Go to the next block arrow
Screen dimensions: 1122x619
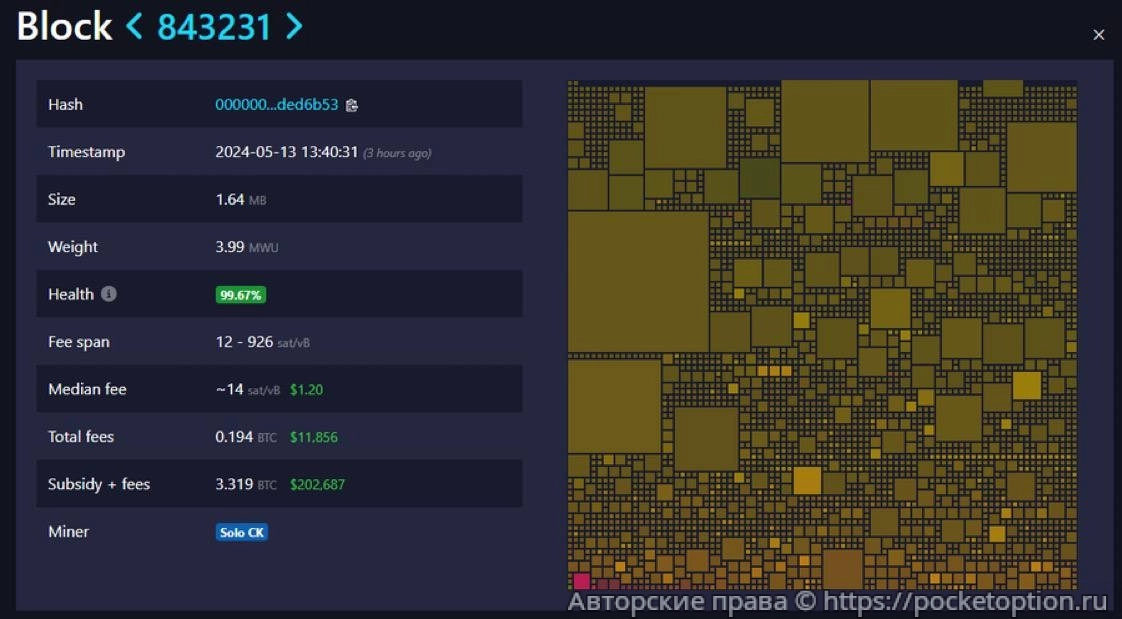293,27
